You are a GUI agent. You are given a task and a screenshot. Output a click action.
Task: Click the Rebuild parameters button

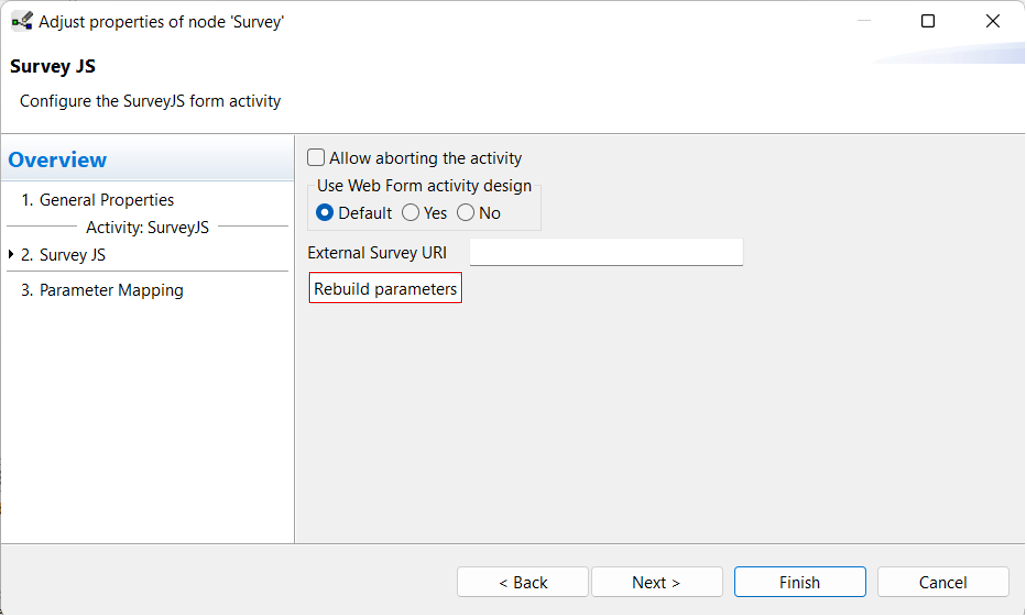[385, 288]
